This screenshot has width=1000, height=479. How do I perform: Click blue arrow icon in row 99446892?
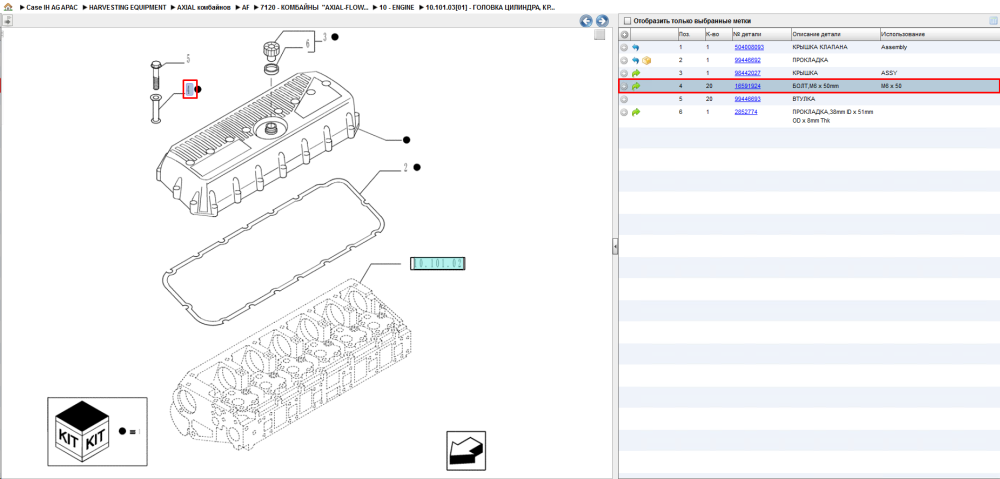pyautogui.click(x=636, y=60)
